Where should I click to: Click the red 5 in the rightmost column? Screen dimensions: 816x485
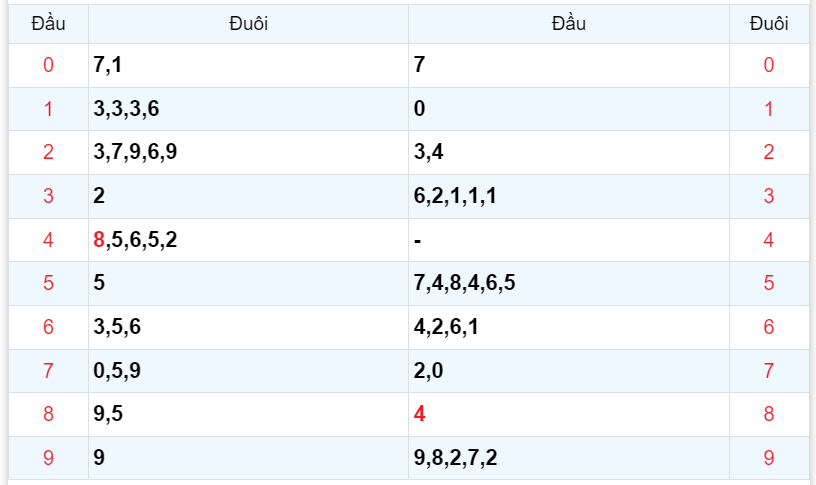[768, 283]
